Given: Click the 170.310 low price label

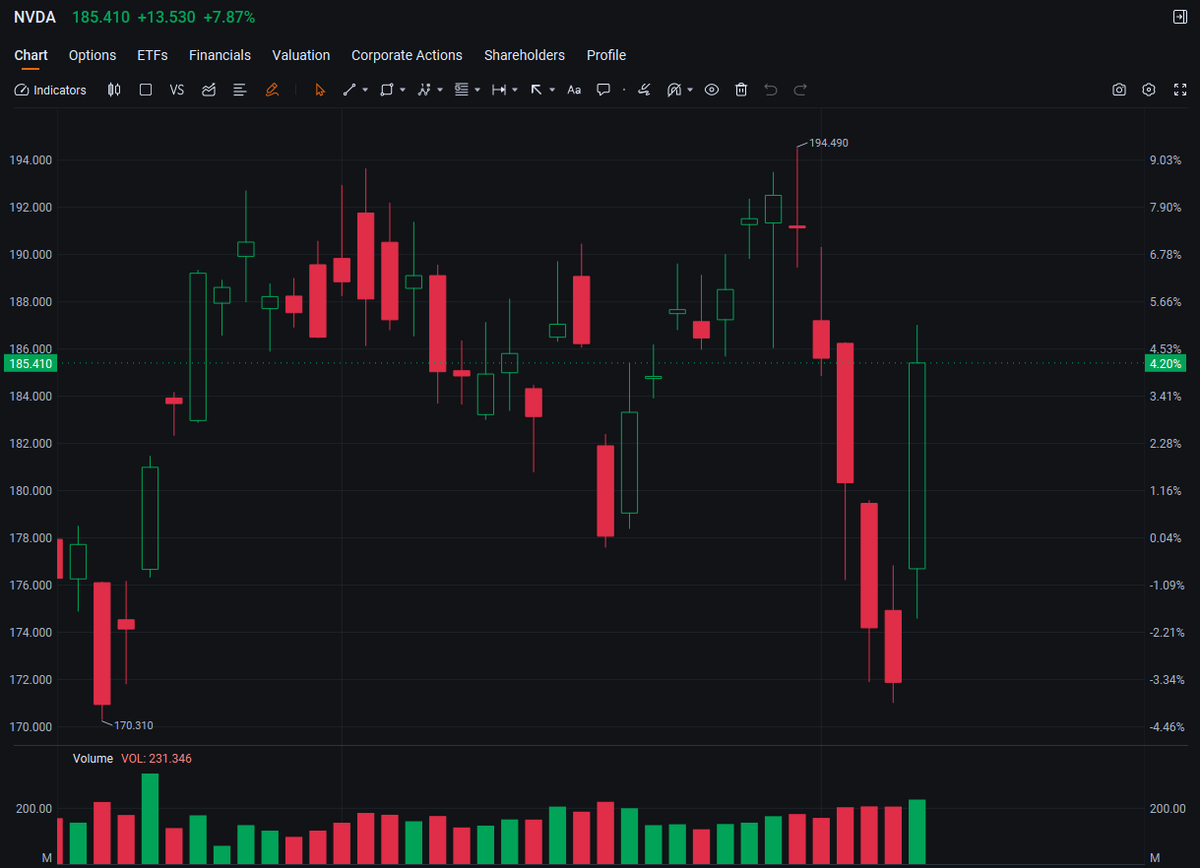Looking at the screenshot, I should click(x=133, y=725).
